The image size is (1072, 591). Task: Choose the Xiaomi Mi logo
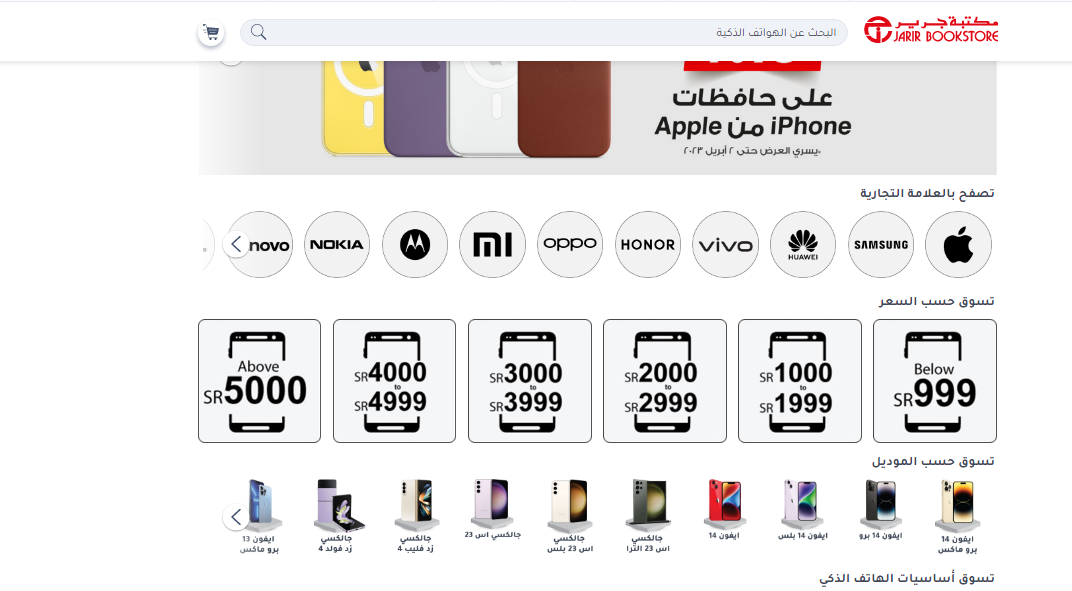[x=492, y=244]
